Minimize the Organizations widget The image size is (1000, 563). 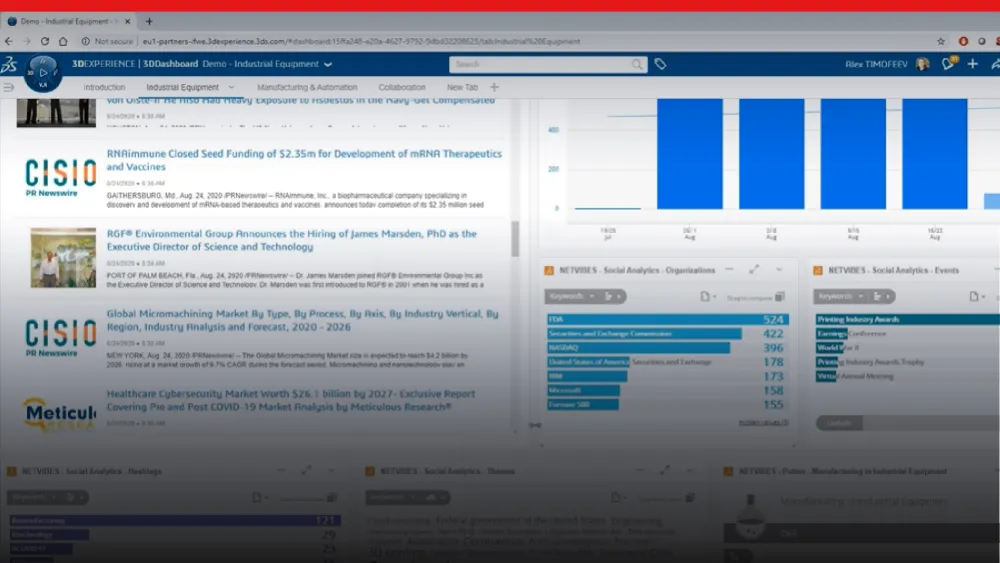pyautogui.click(x=730, y=270)
